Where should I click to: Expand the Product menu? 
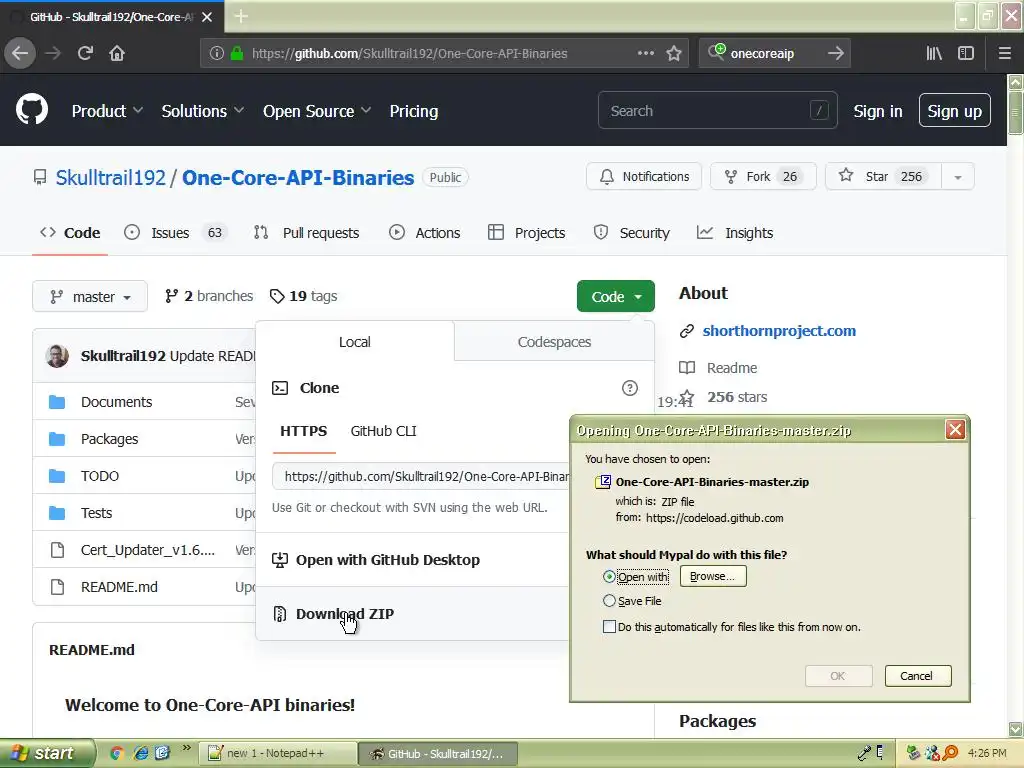pyautogui.click(x=107, y=111)
